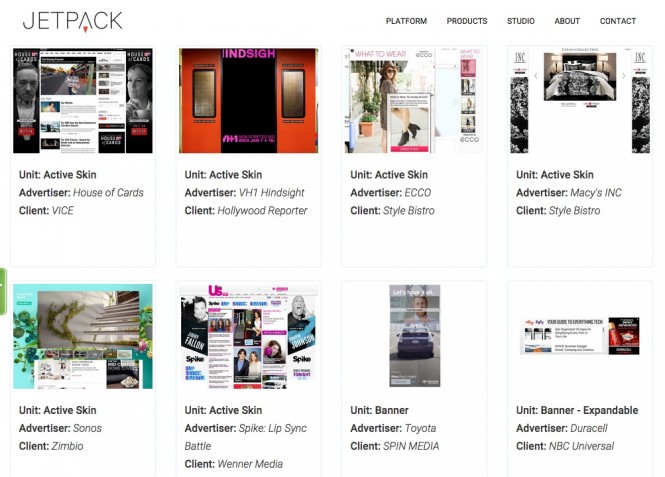665x477 pixels.
Task: Click the Jetpack logo
Action: 73,22
